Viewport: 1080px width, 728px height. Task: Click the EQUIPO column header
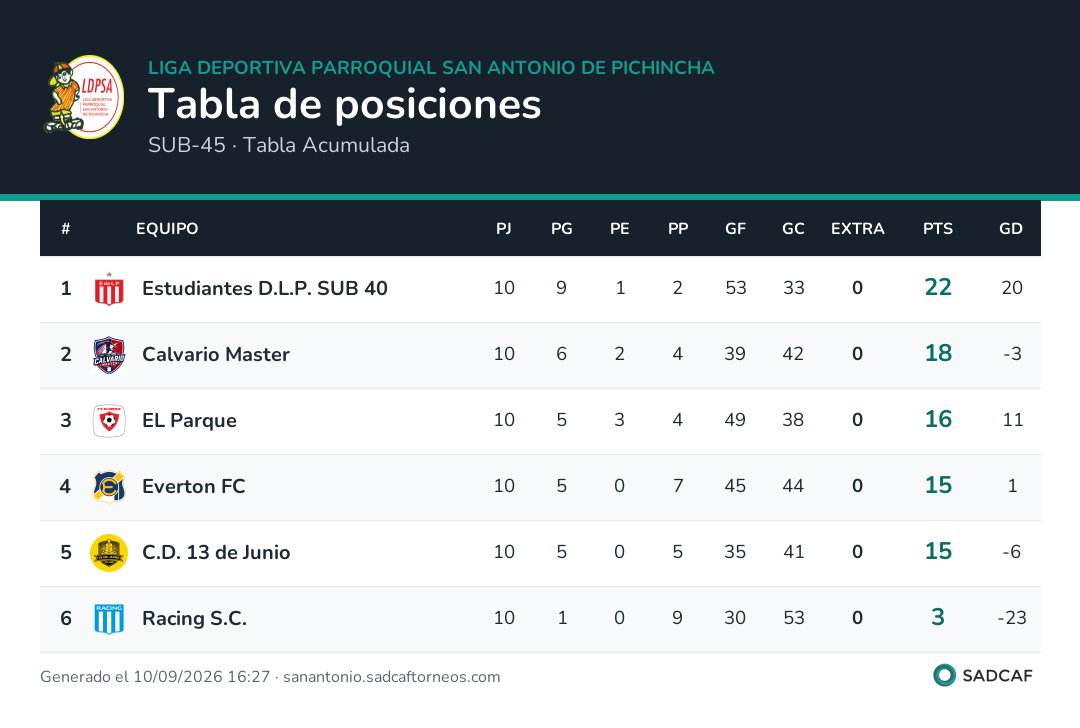pyautogui.click(x=167, y=229)
